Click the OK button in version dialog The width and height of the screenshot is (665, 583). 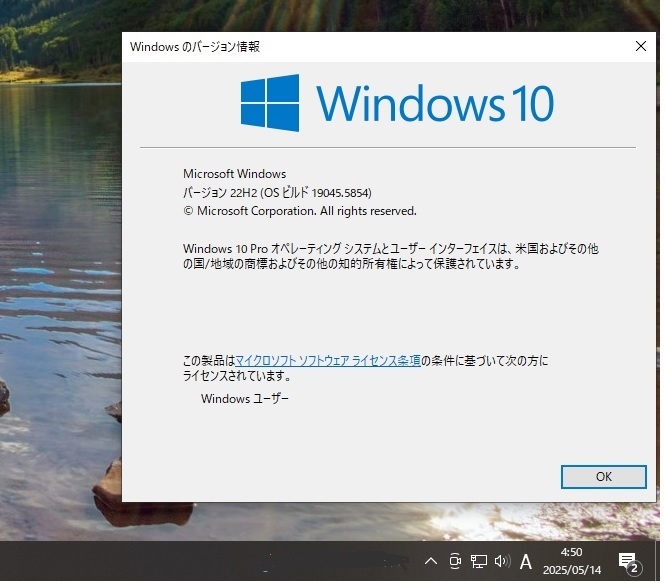coord(604,477)
